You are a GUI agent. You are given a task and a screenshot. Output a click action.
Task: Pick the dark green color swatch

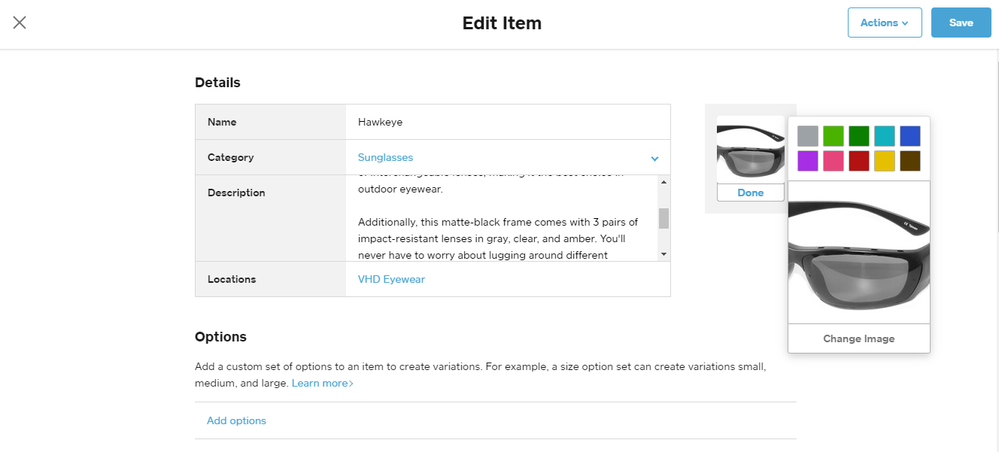click(x=859, y=136)
